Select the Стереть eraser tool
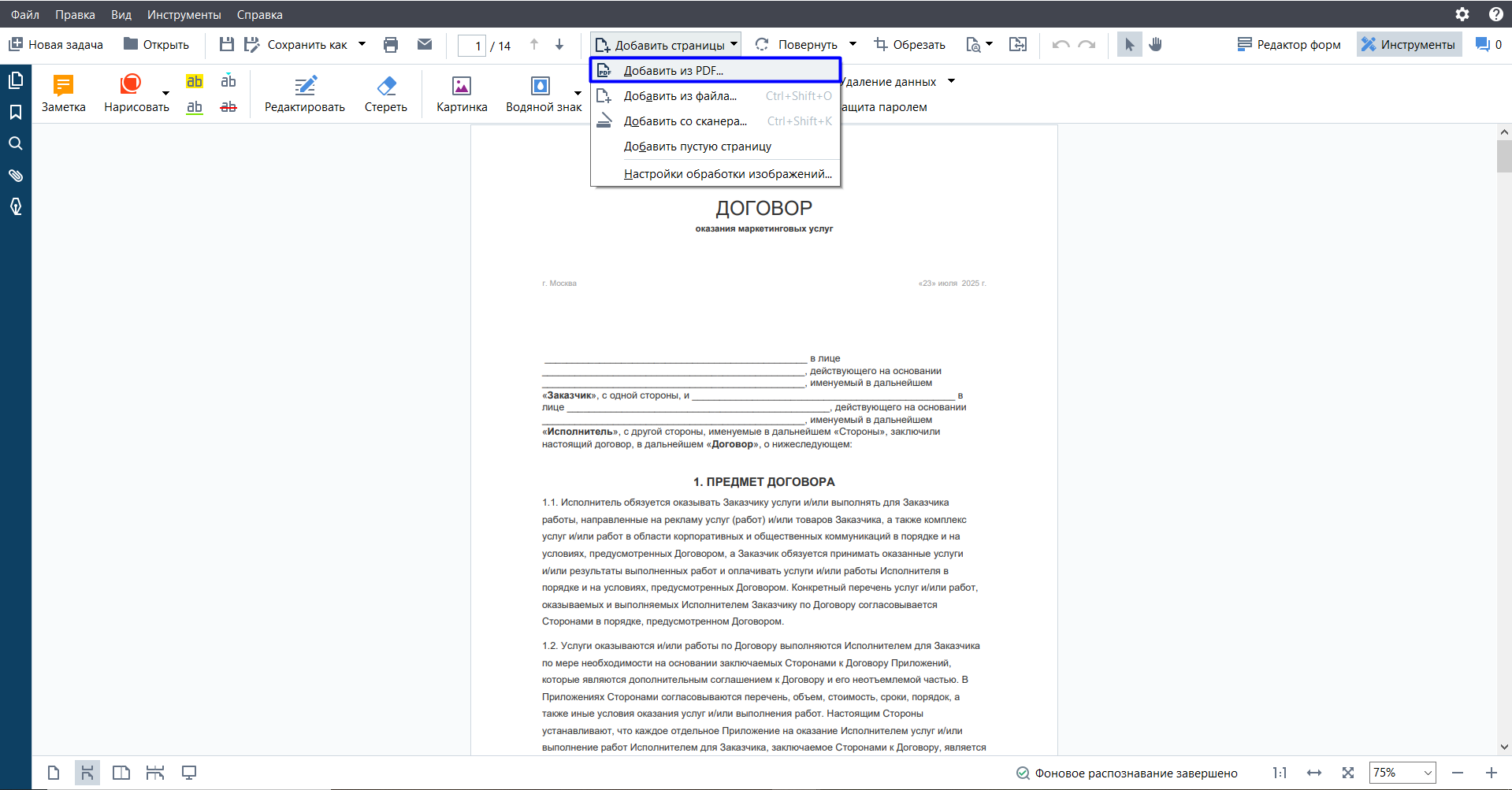Screen dimensions: 1512x790 coord(386,94)
